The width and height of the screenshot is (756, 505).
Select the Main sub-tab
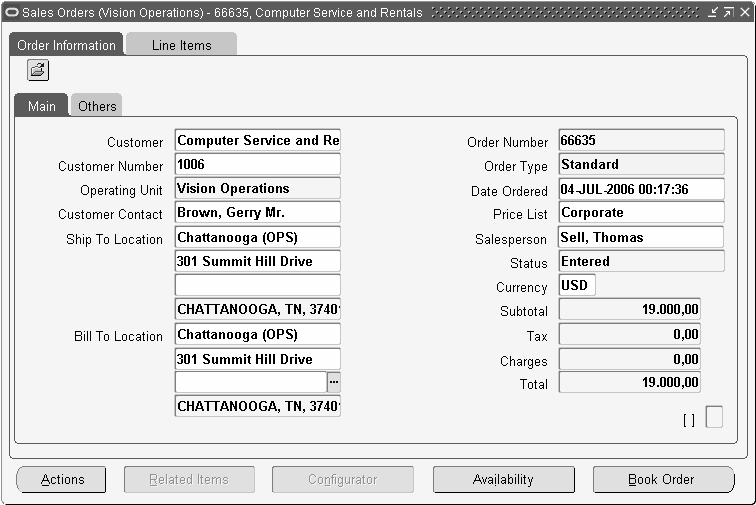pyautogui.click(x=41, y=106)
